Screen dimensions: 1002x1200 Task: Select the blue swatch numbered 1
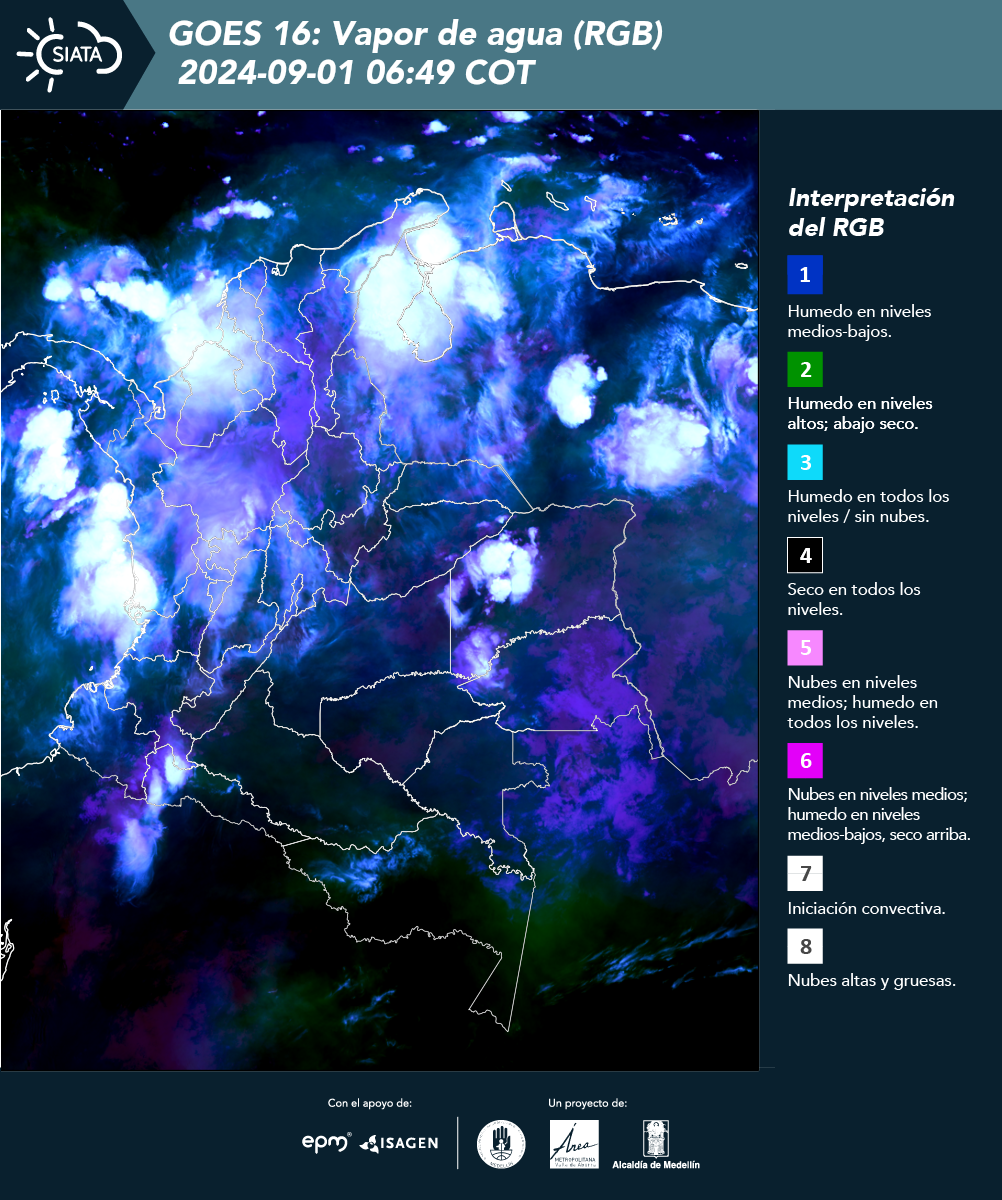[x=805, y=274]
